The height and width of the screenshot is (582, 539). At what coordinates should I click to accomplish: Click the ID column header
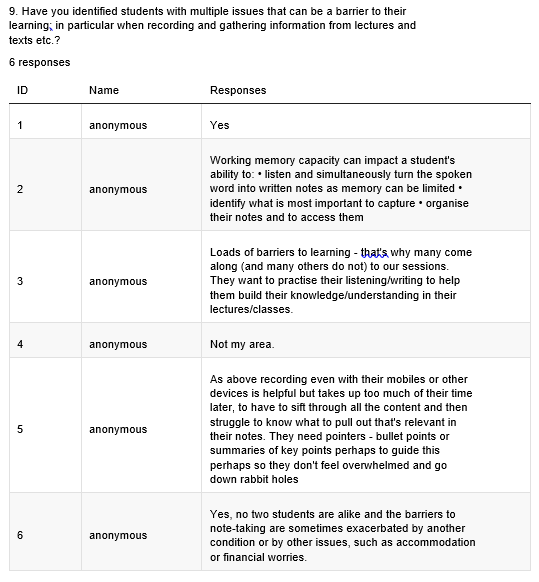click(22, 90)
